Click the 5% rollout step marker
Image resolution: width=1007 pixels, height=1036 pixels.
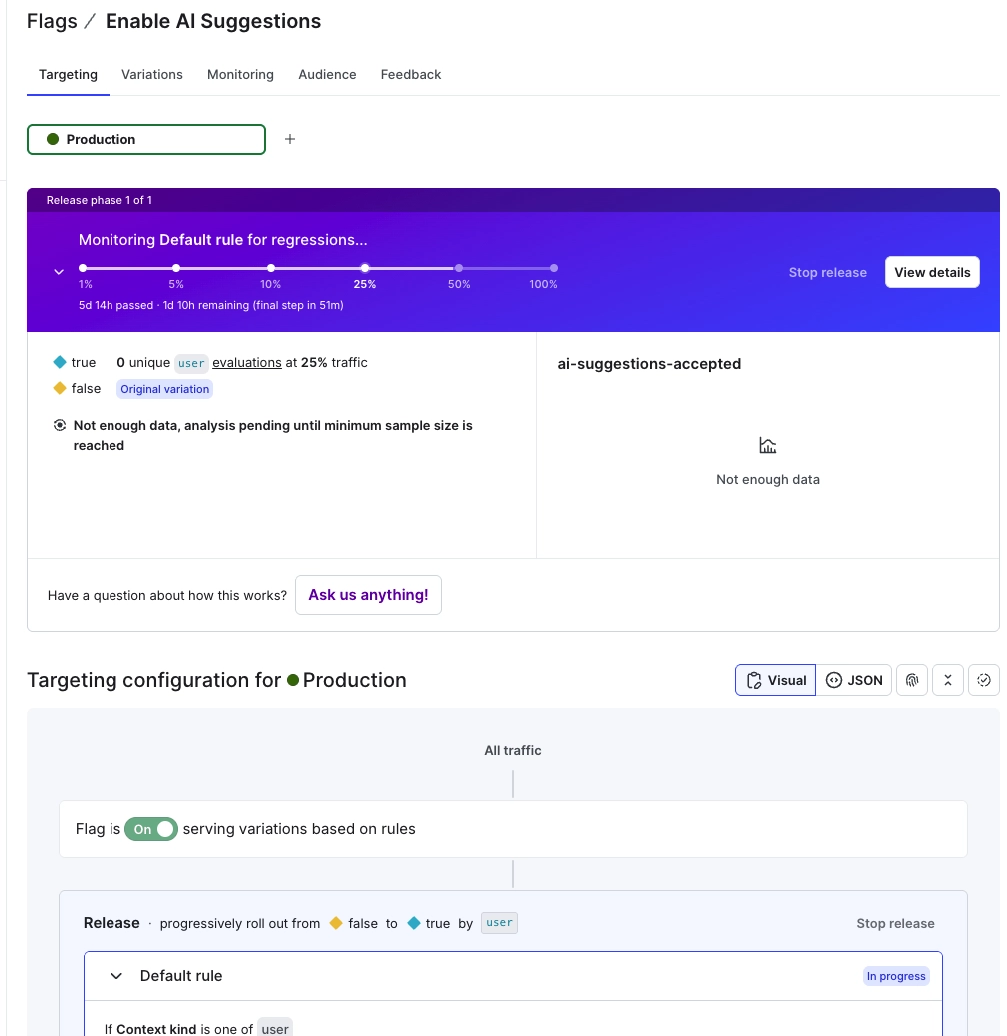click(x=176, y=268)
